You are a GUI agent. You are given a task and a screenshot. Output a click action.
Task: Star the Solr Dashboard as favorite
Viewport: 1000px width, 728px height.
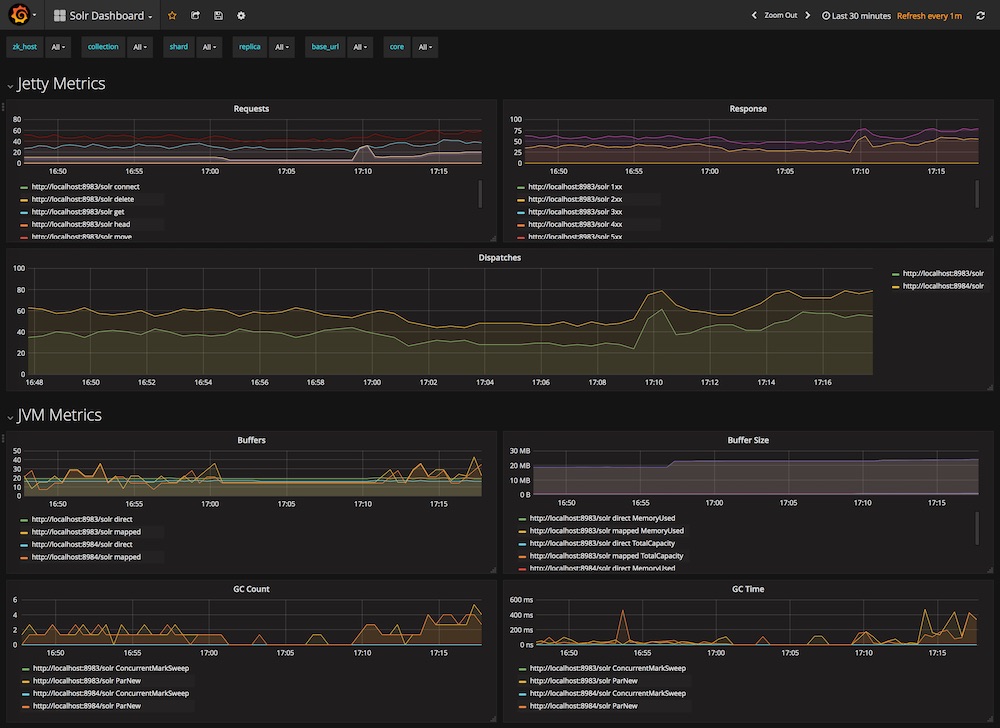tap(172, 16)
